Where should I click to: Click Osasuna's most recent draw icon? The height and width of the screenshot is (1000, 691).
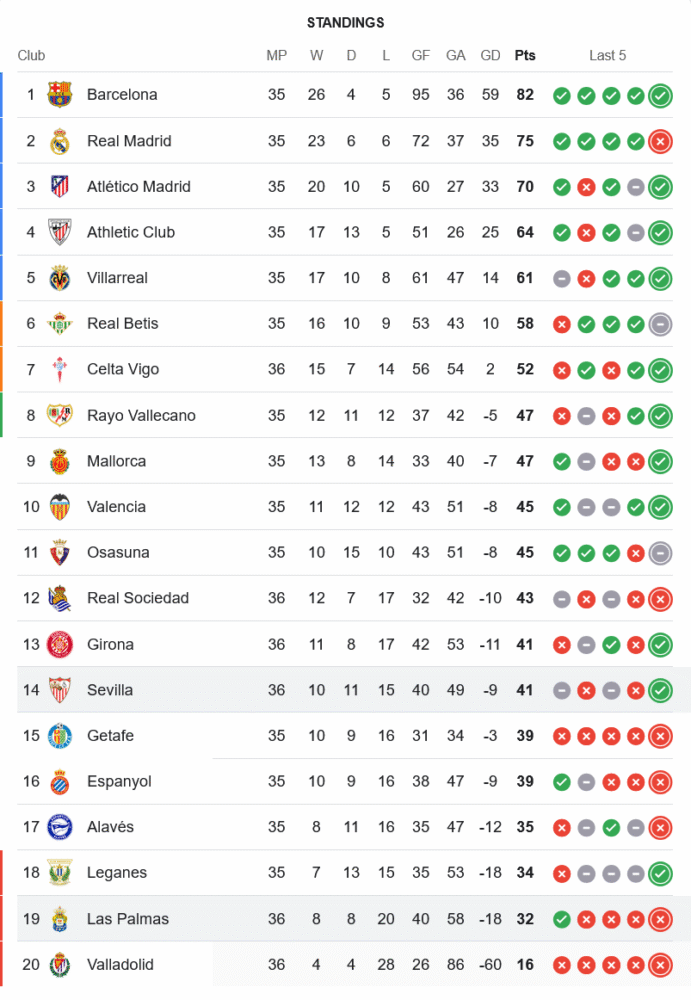[x=660, y=553]
